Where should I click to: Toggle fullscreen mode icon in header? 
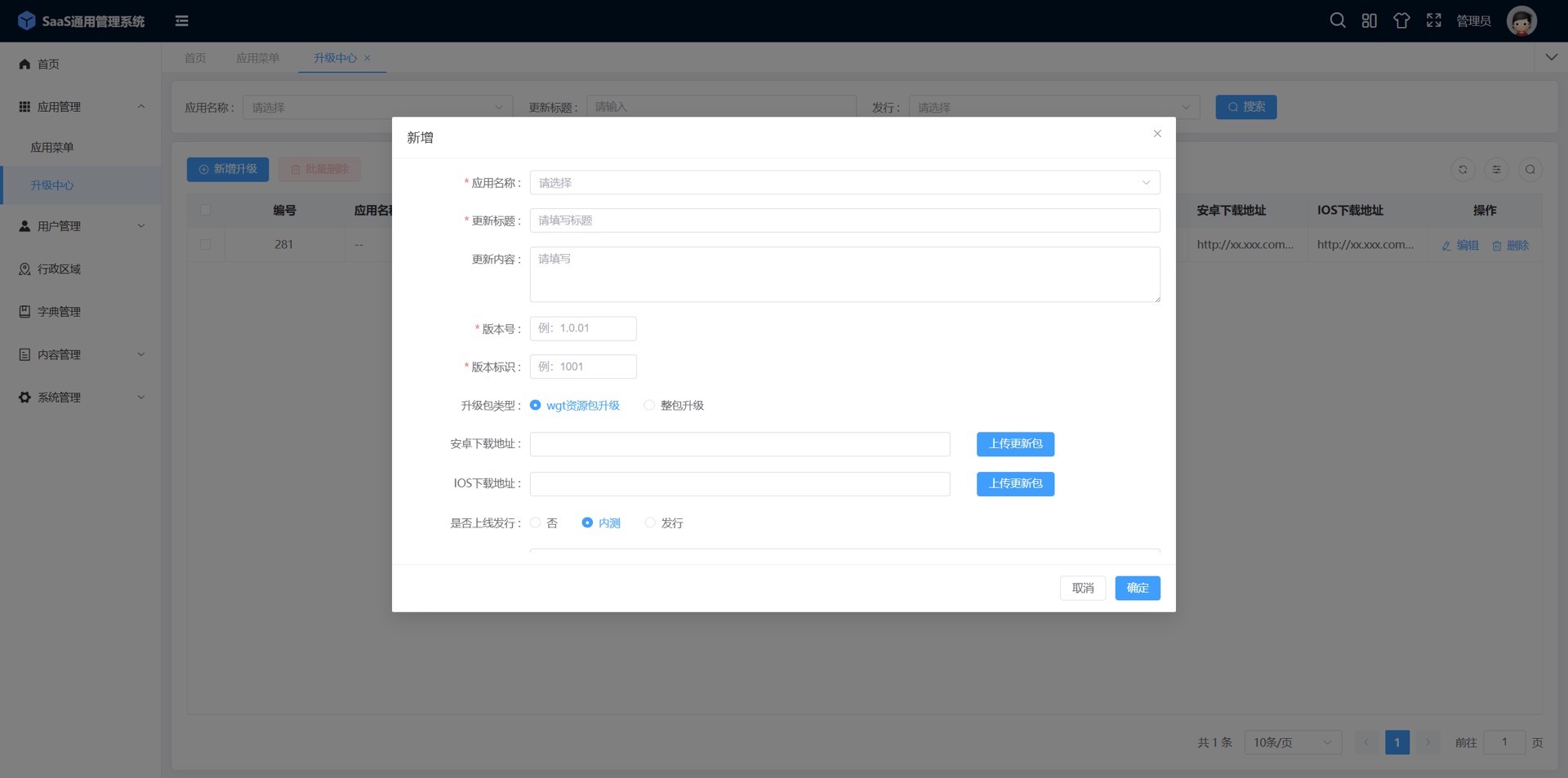pos(1434,20)
